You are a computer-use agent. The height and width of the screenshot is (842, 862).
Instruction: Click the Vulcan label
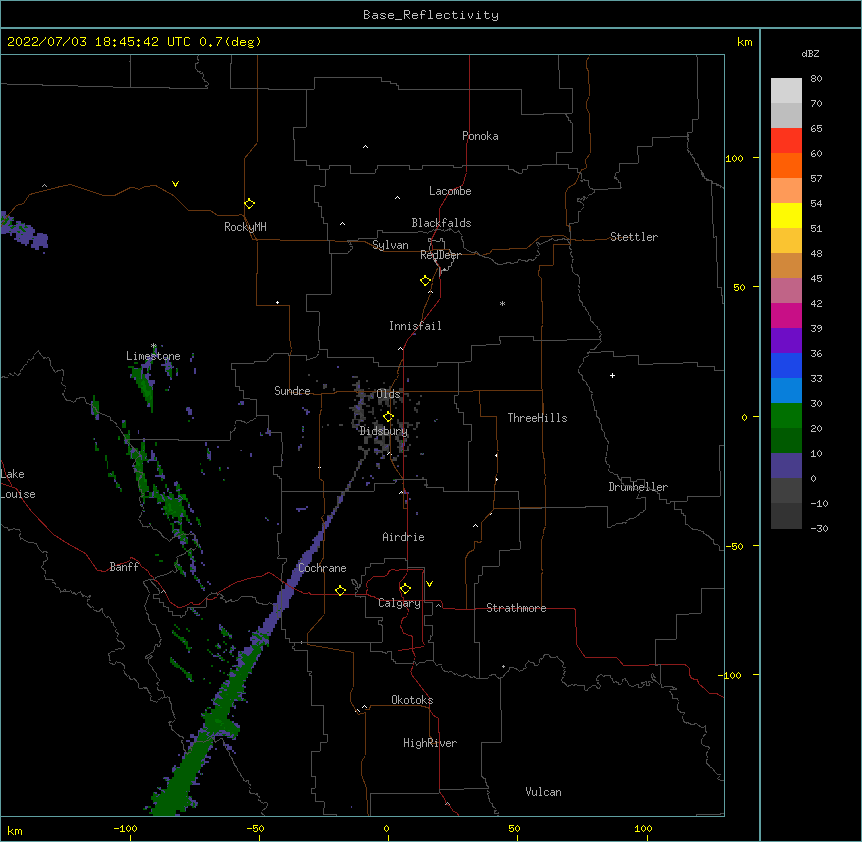pos(543,792)
